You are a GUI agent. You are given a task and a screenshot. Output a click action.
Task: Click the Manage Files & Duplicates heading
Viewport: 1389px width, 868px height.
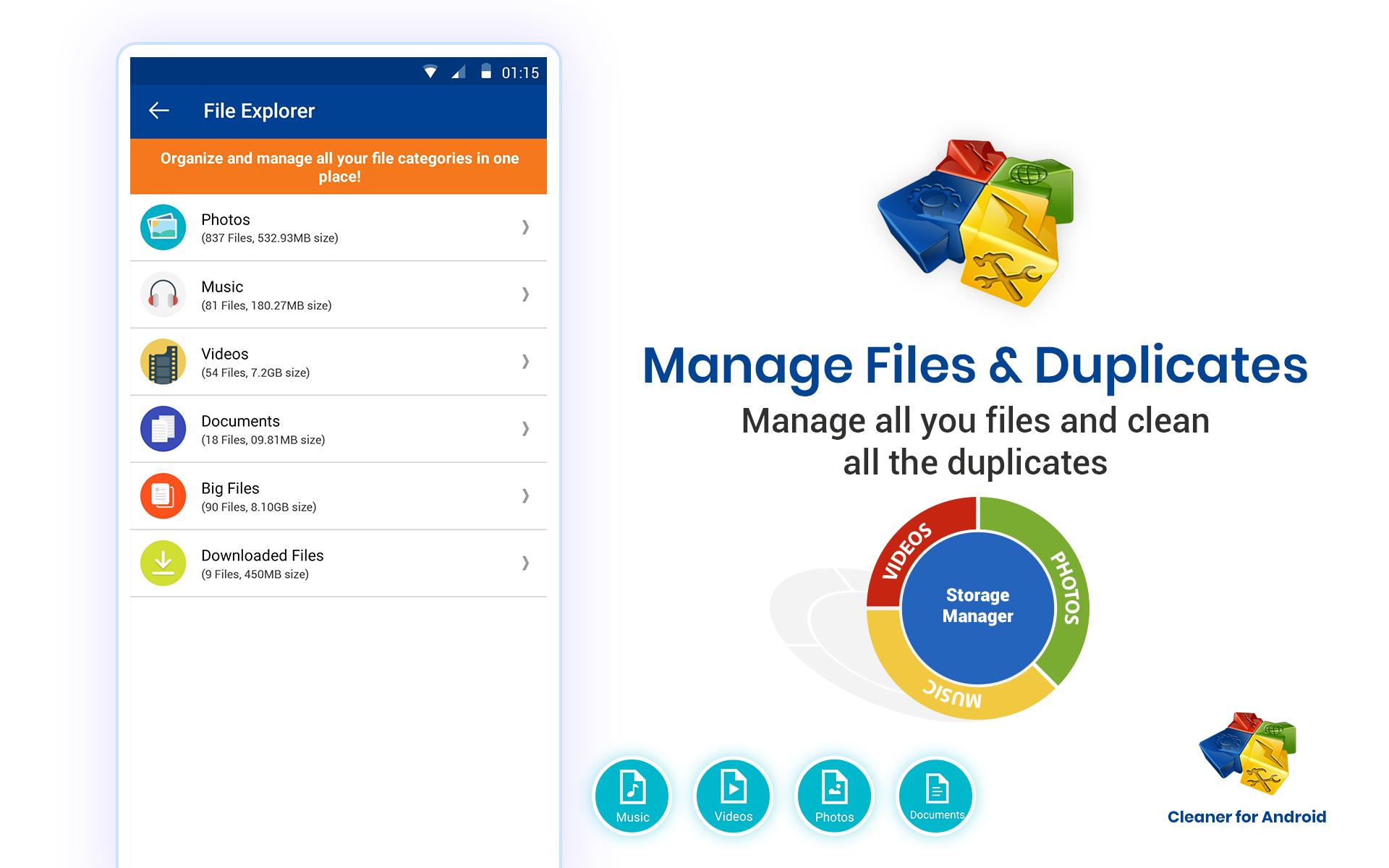pyautogui.click(x=975, y=366)
